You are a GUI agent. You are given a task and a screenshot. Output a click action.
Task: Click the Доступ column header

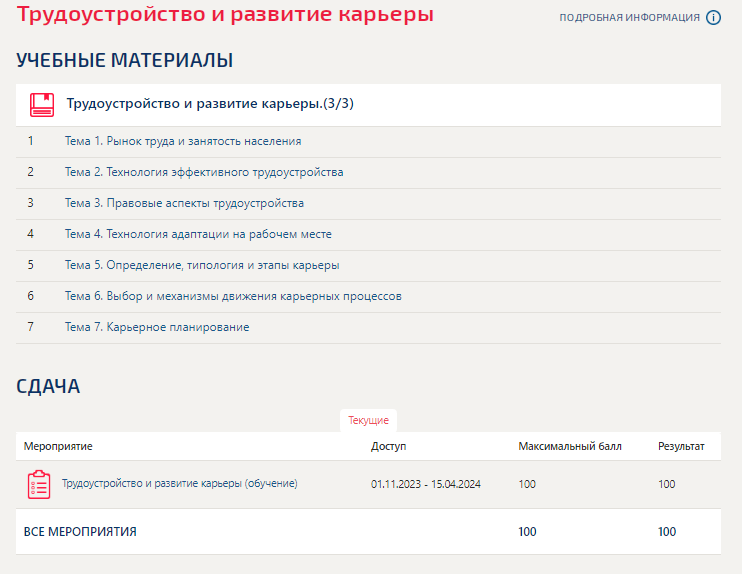(389, 446)
